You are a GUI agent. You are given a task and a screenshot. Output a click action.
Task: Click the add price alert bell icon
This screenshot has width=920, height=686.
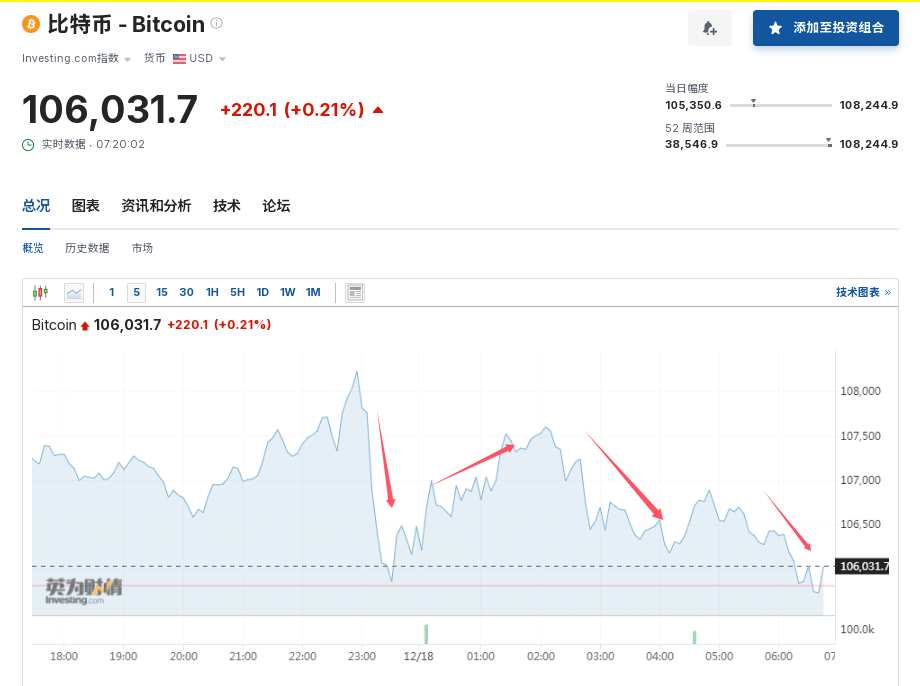tap(710, 28)
